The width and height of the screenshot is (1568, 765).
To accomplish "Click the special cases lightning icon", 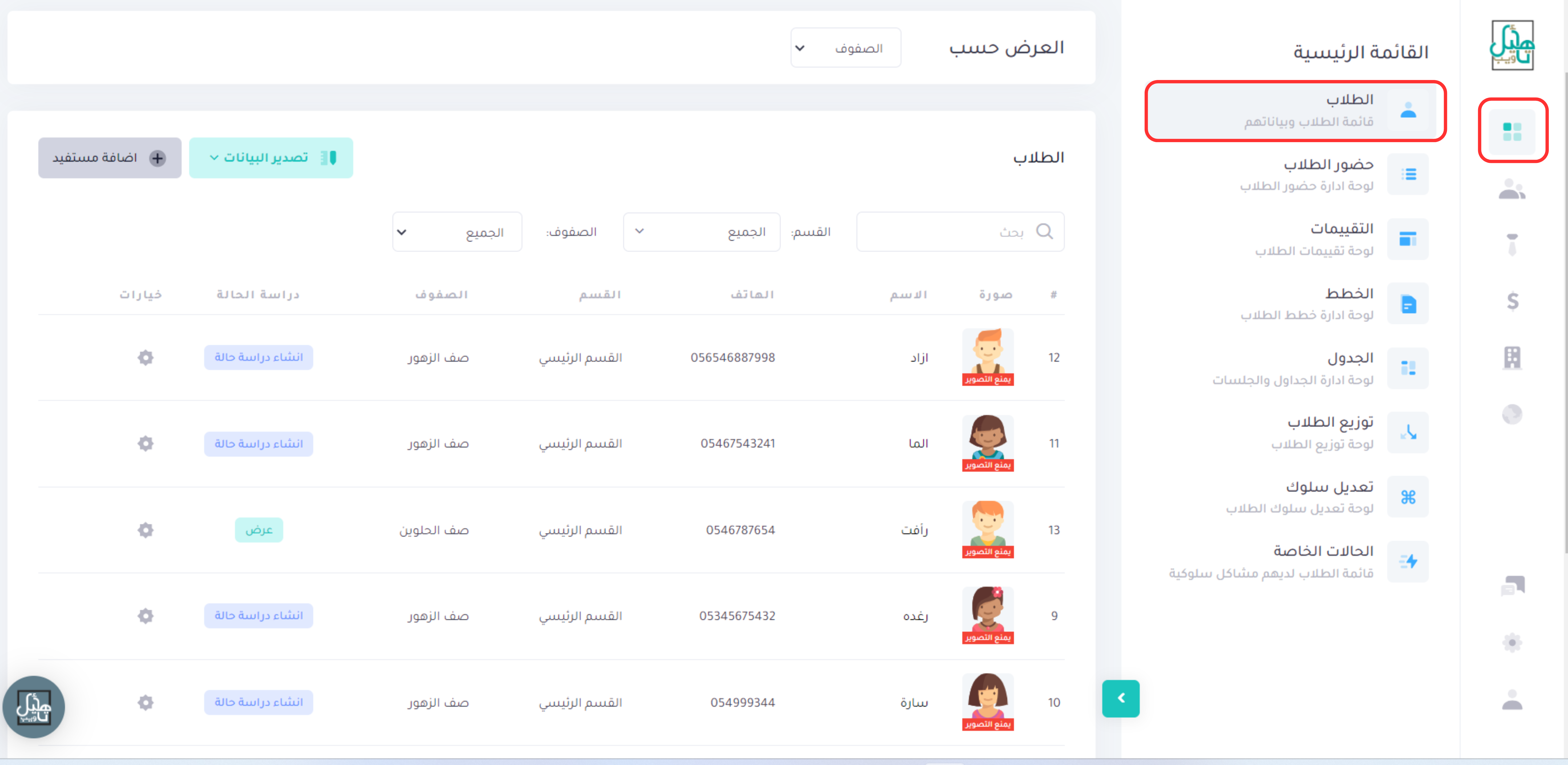I will click(x=1408, y=562).
